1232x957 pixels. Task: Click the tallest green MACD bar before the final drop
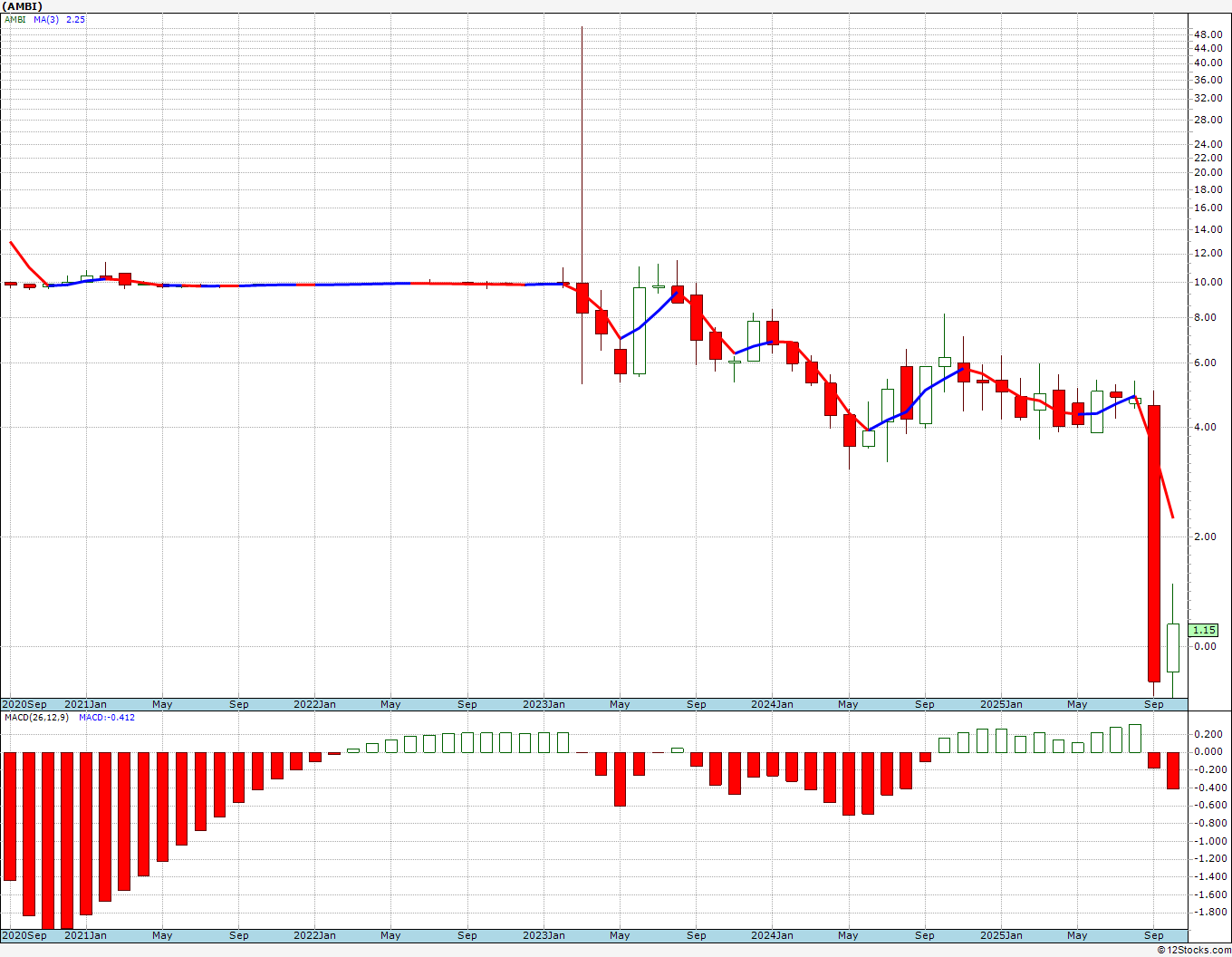1135,739
